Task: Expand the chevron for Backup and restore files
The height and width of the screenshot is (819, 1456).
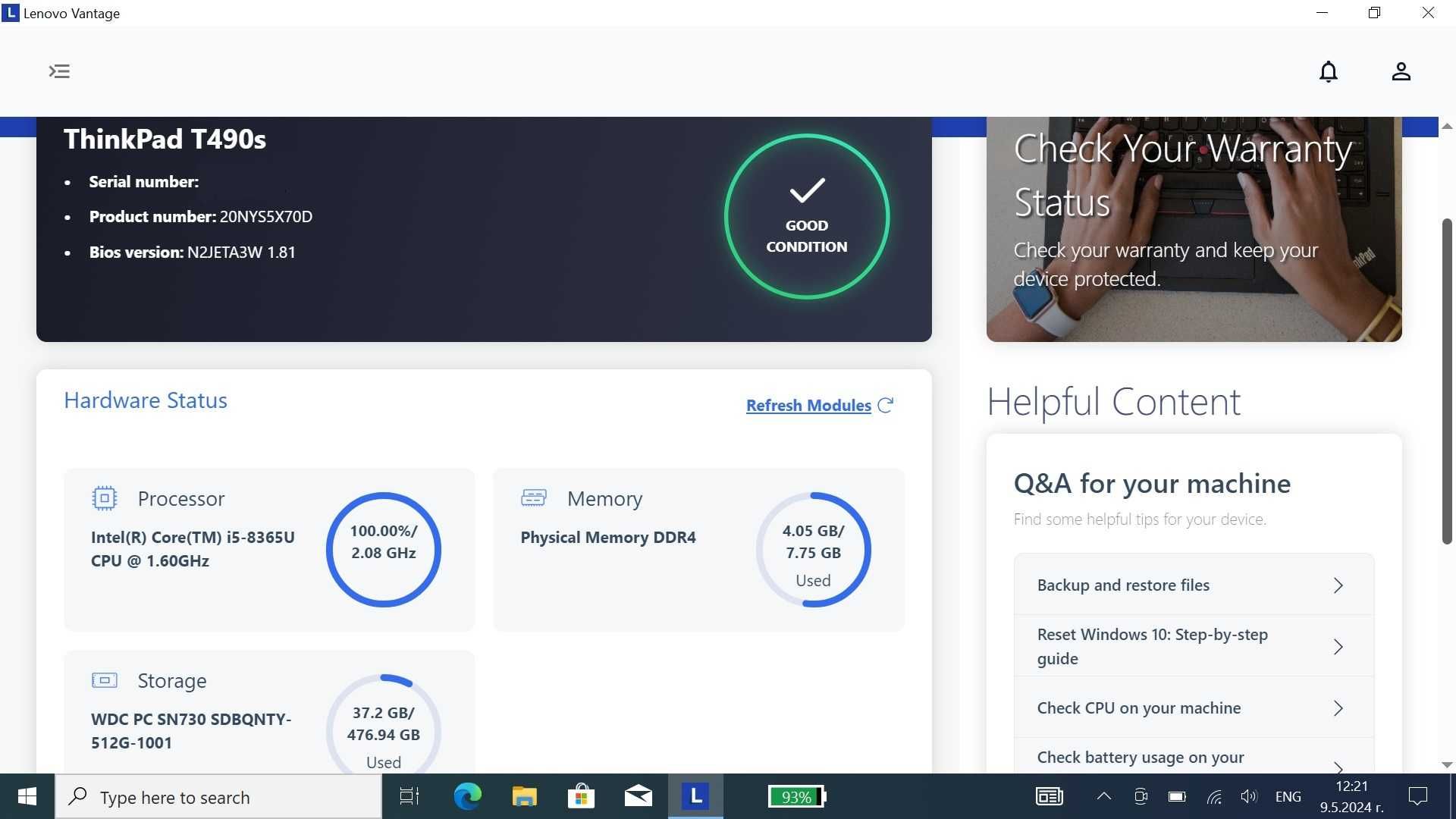Action: tap(1338, 585)
